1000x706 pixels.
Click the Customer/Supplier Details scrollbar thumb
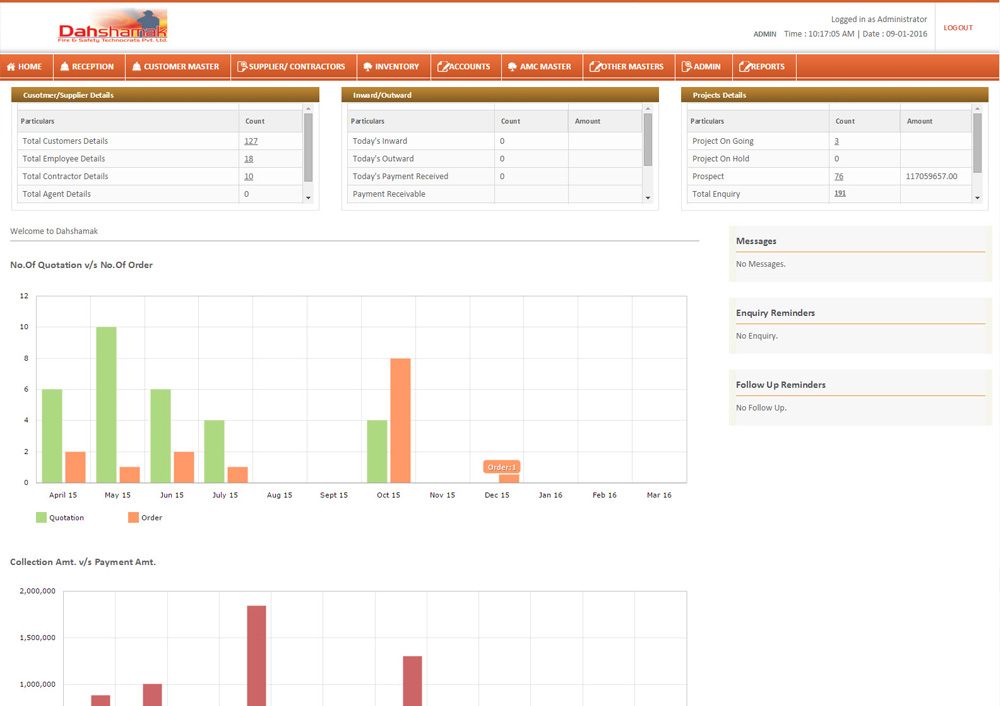(308, 147)
